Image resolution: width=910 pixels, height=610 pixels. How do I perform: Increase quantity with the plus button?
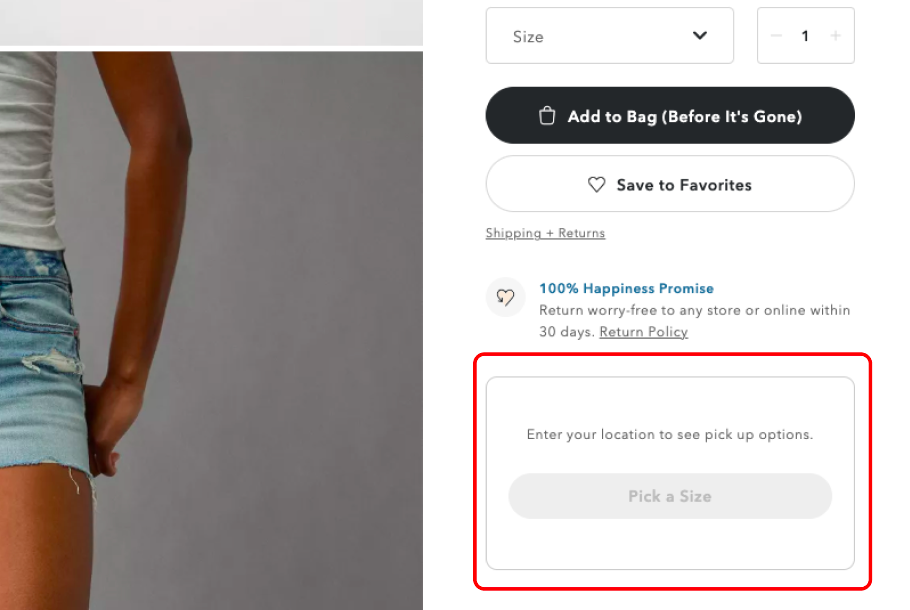(x=835, y=36)
